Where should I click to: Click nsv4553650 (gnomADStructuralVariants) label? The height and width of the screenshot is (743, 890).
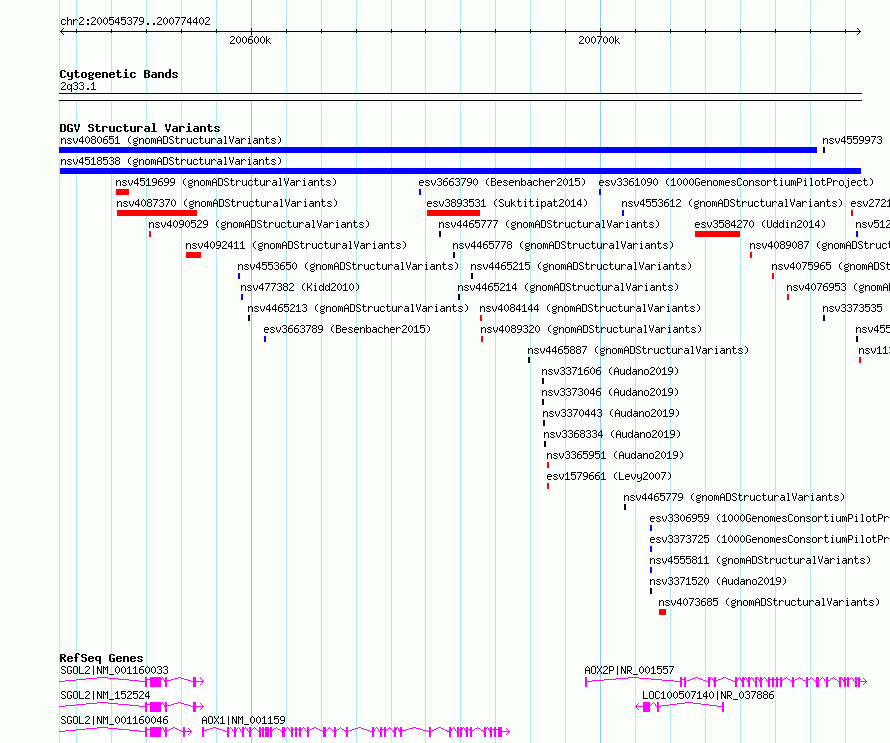[349, 266]
